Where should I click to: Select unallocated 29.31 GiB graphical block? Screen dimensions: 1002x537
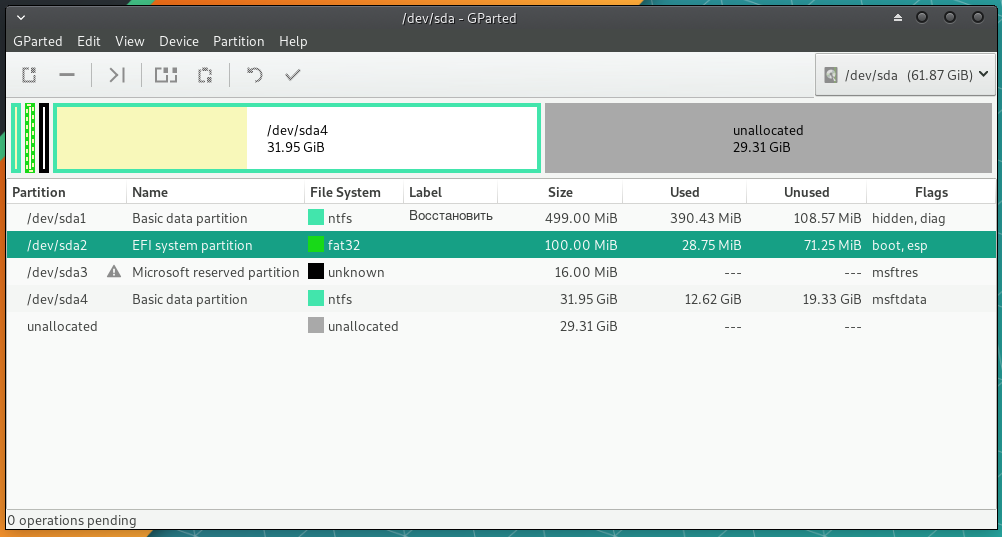[x=768, y=137]
